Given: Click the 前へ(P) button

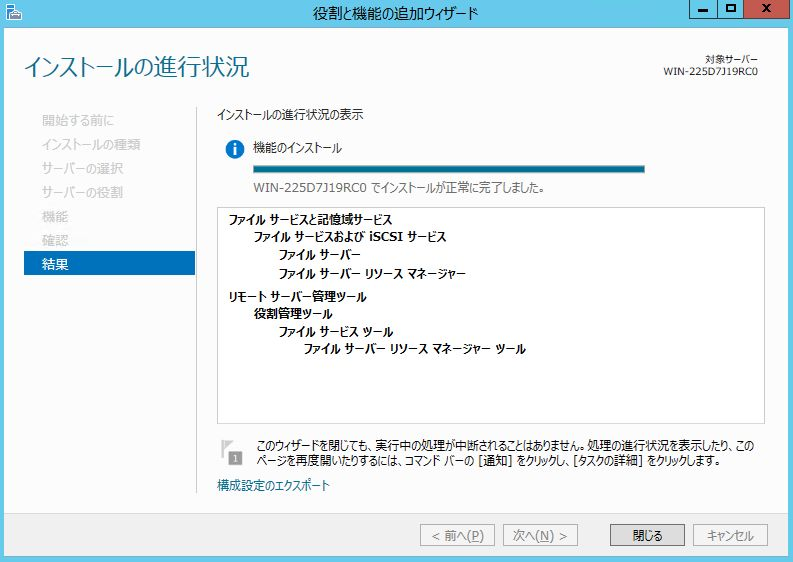Looking at the screenshot, I should (x=457, y=535).
